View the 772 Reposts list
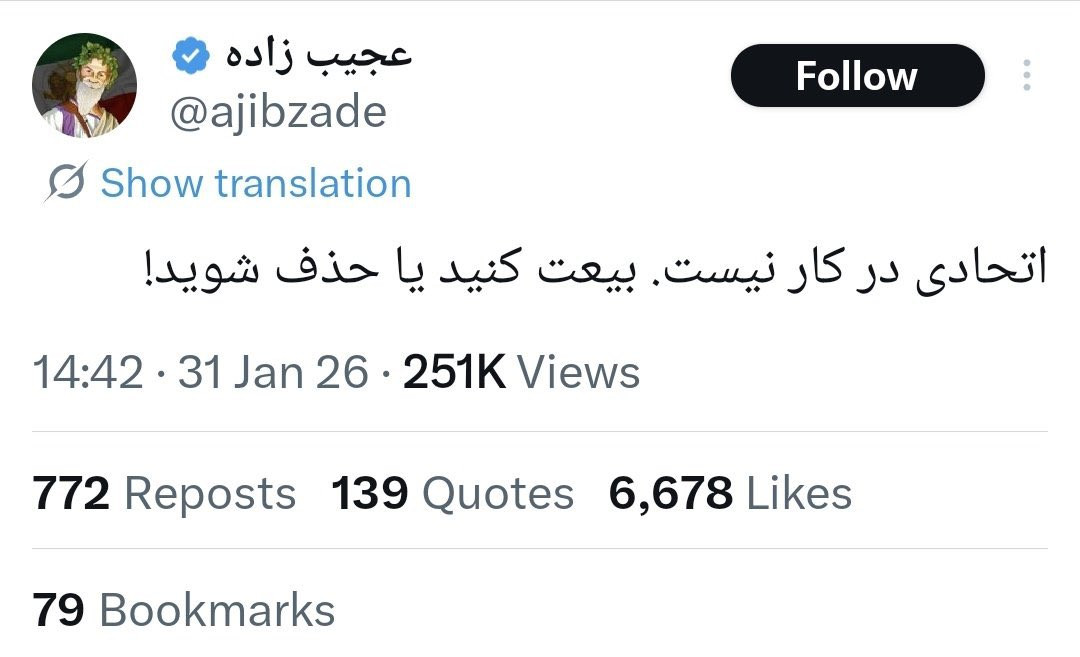Image resolution: width=1080 pixels, height=657 pixels. [164, 494]
